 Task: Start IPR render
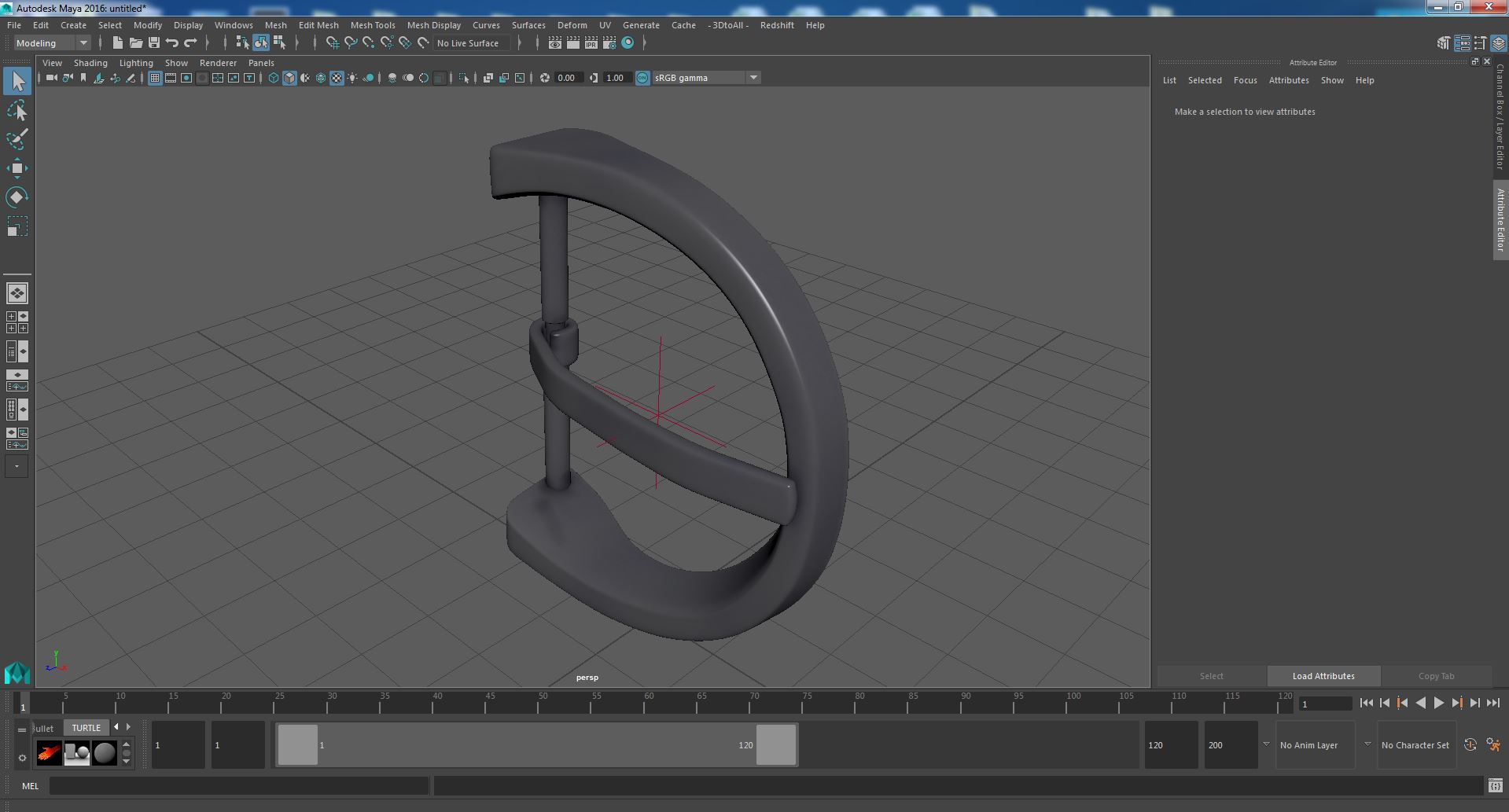tap(591, 43)
